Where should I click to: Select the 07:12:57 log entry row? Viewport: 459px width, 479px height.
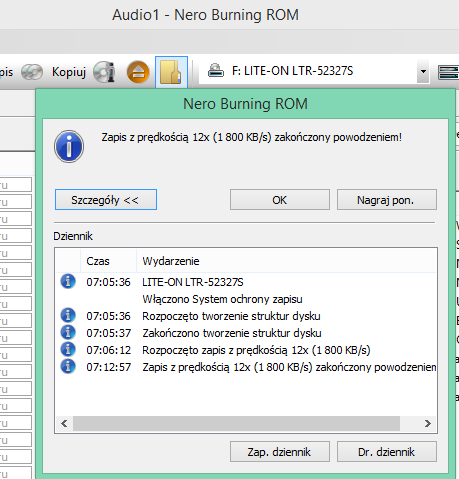coord(246,367)
